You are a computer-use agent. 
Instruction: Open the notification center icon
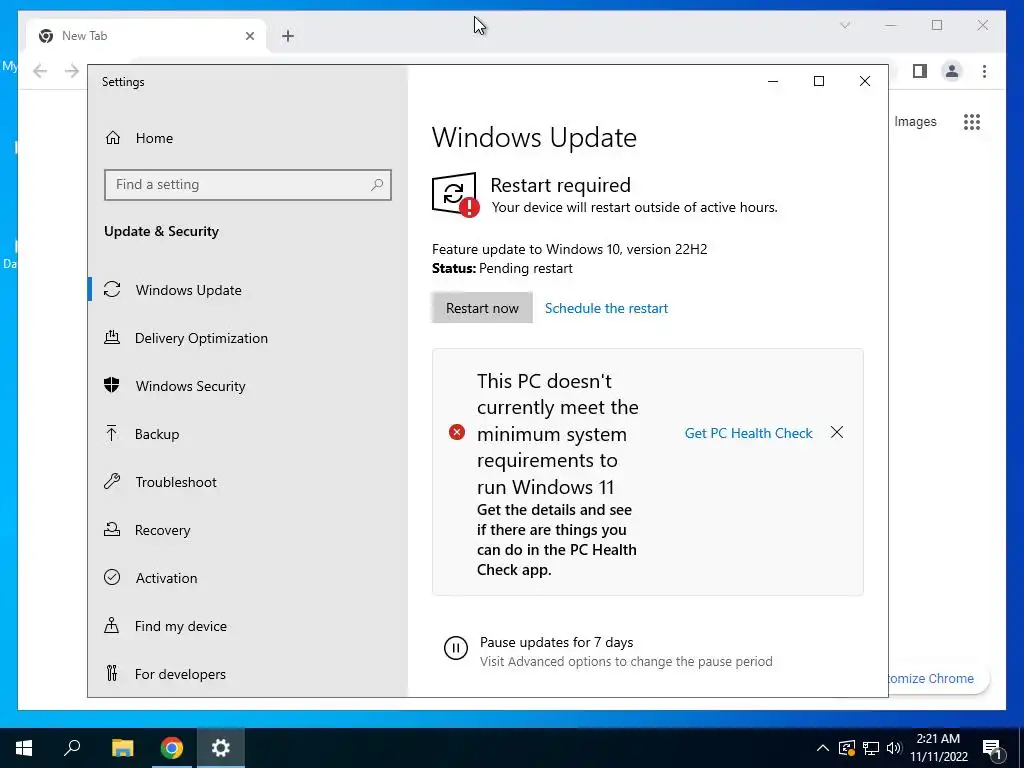(993, 749)
